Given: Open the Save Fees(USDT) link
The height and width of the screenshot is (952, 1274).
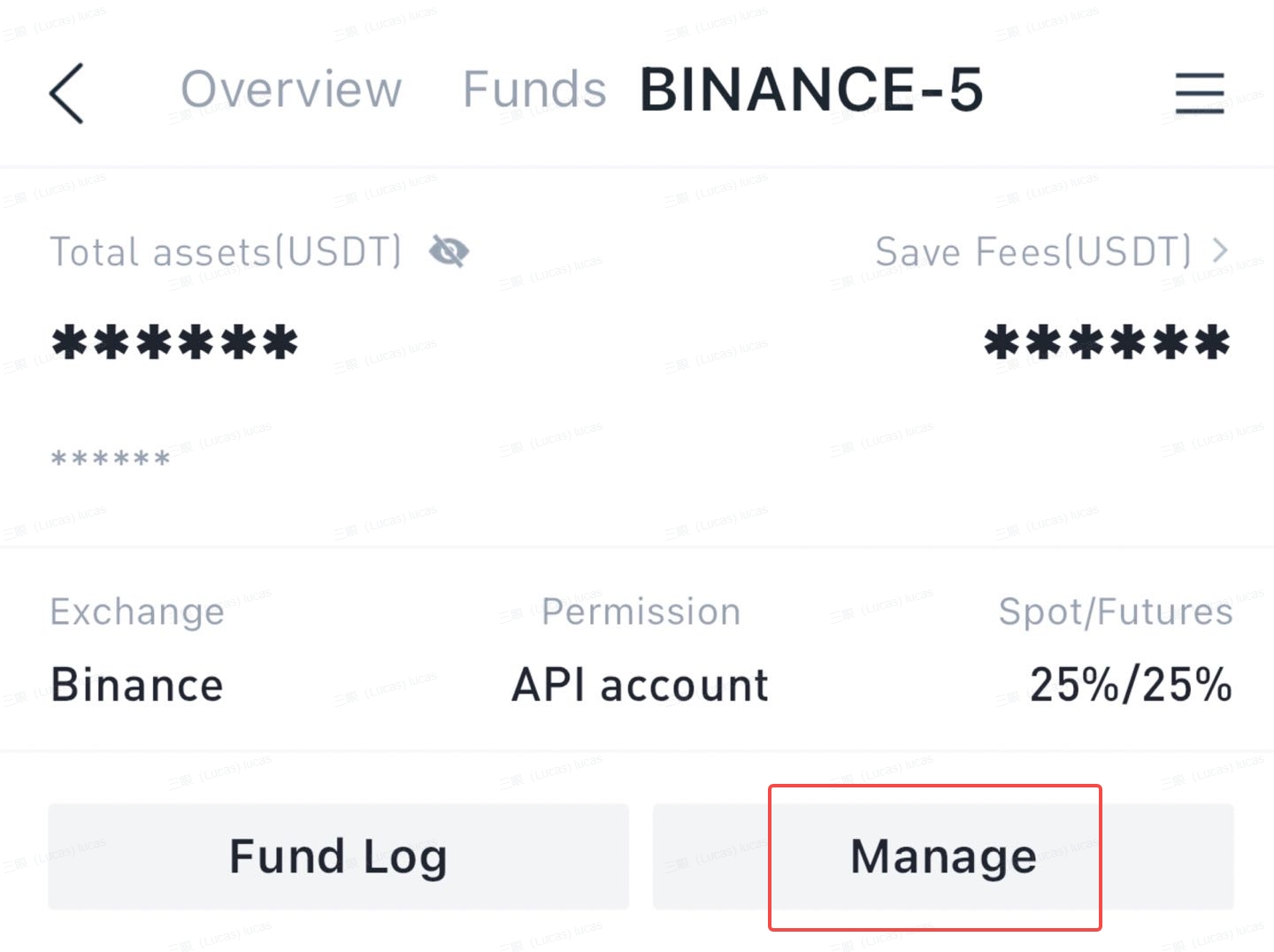Looking at the screenshot, I should click(1033, 251).
